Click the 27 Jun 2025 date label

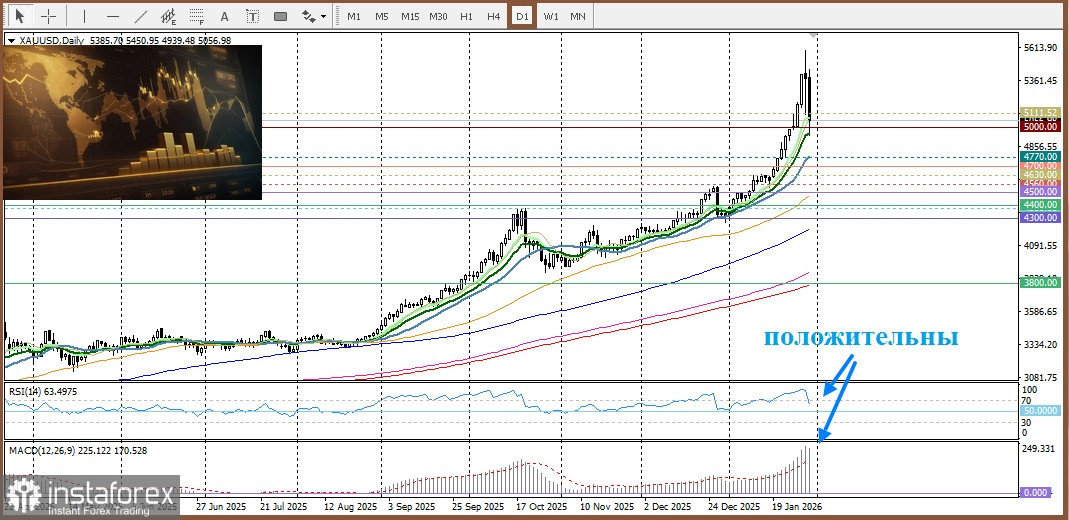pyautogui.click(x=221, y=507)
